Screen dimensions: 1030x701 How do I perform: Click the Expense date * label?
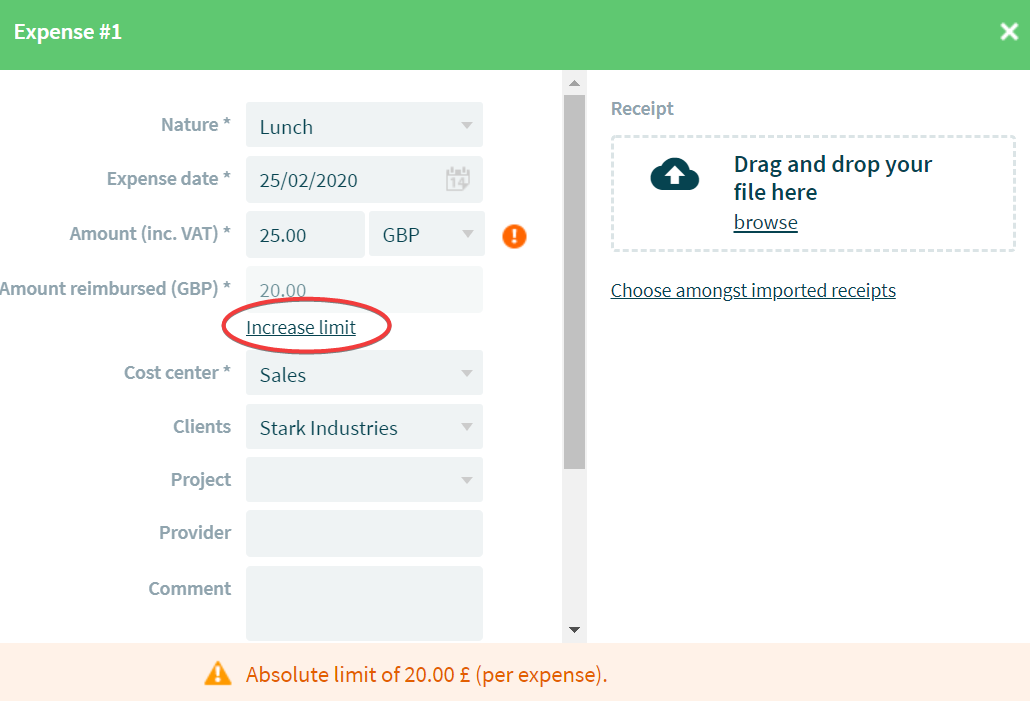point(169,178)
